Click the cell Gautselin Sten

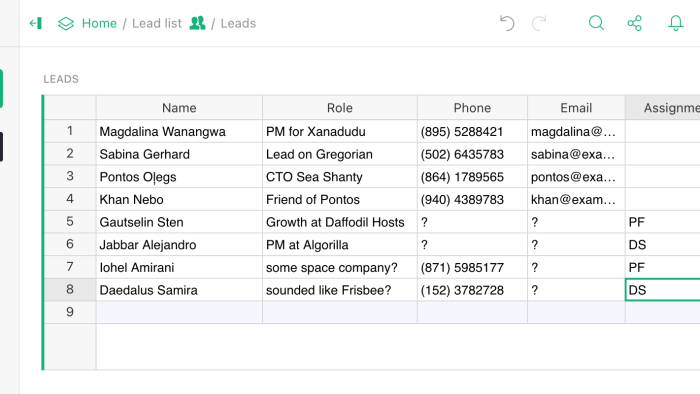(179, 222)
